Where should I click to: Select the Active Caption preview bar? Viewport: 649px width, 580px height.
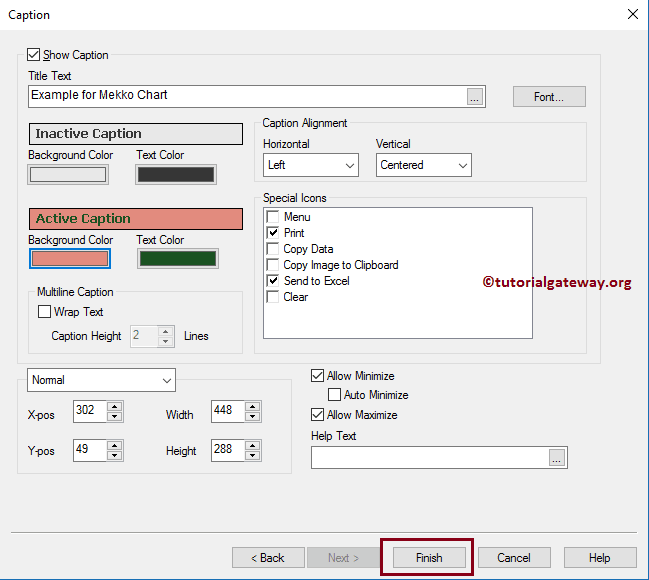136,219
